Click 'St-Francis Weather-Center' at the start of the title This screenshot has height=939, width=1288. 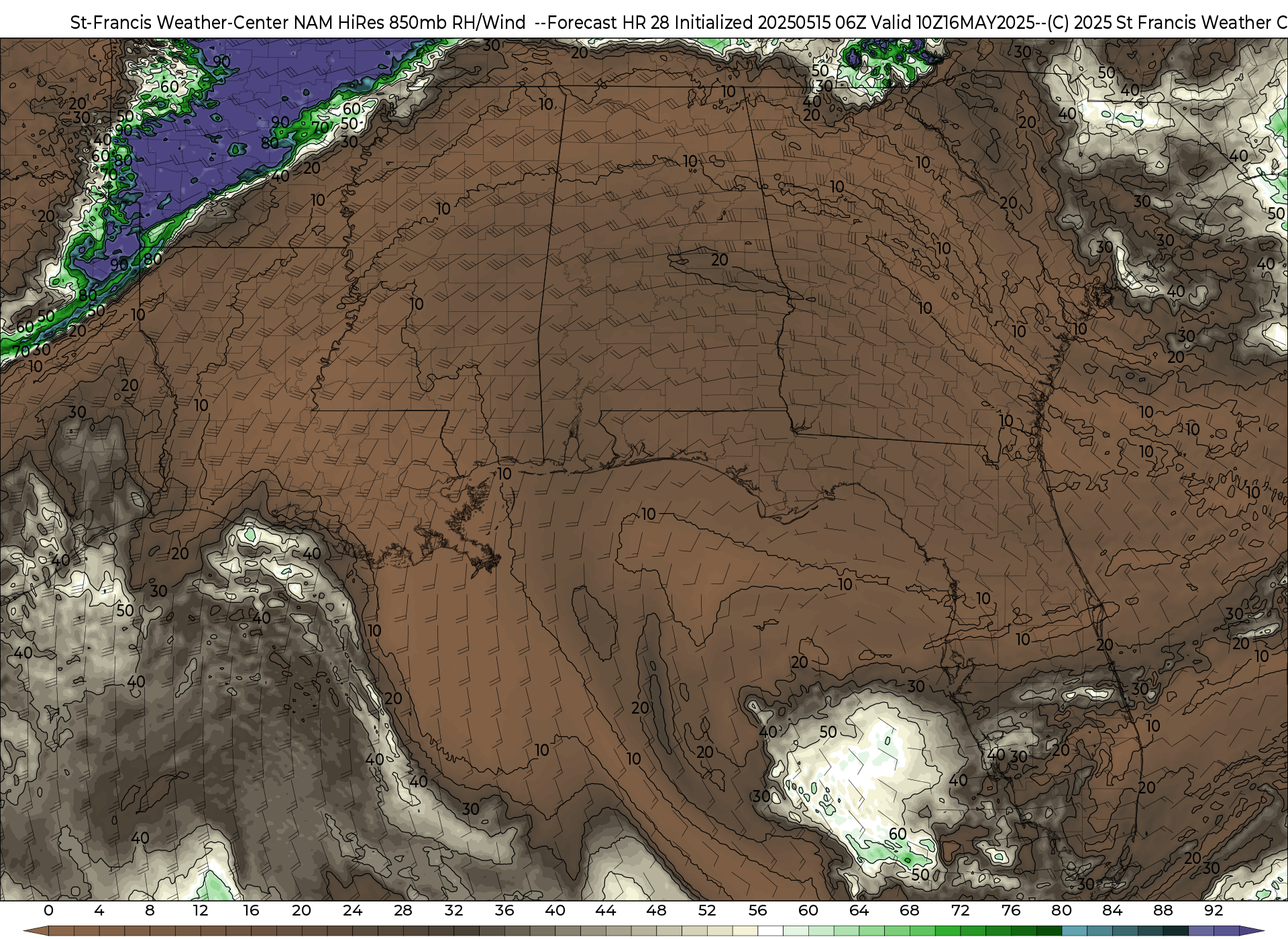click(179, 23)
